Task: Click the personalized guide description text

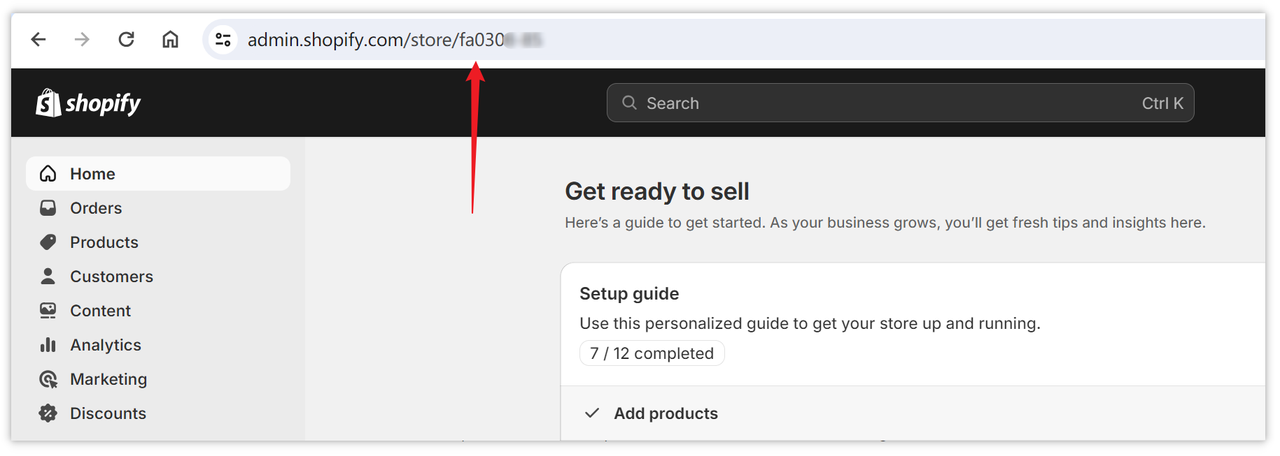Action: pos(810,324)
